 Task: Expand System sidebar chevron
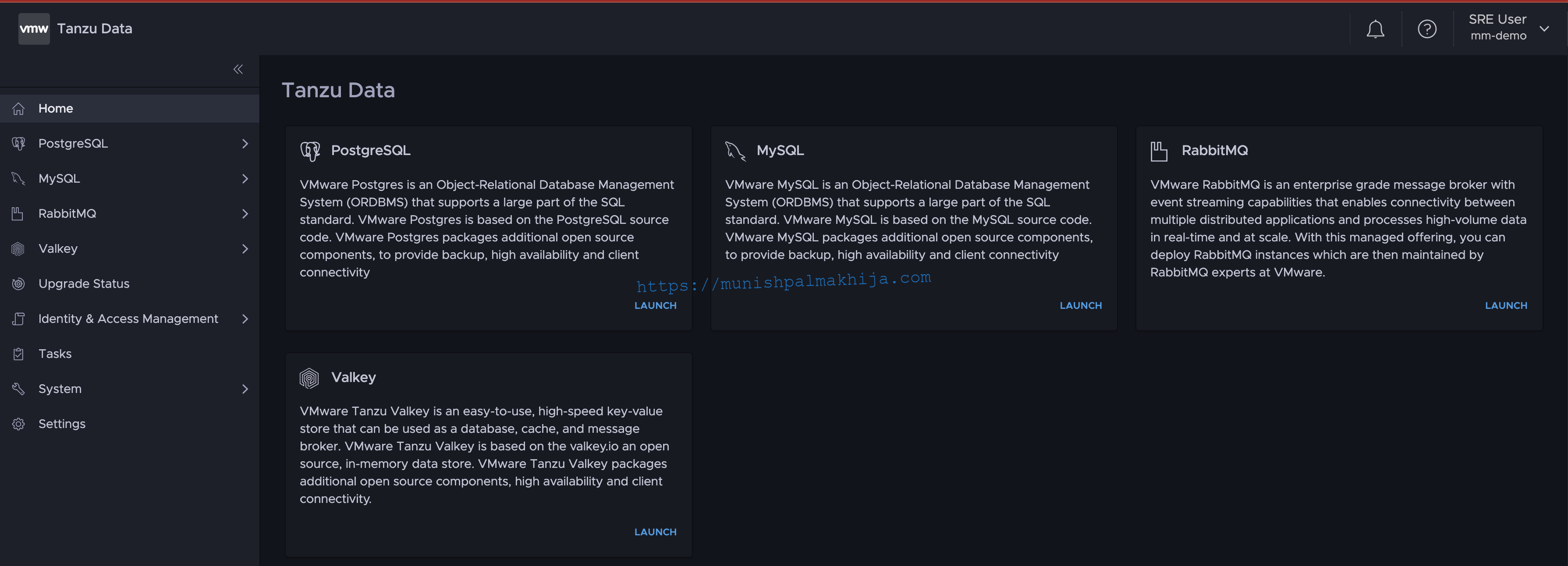(x=245, y=389)
